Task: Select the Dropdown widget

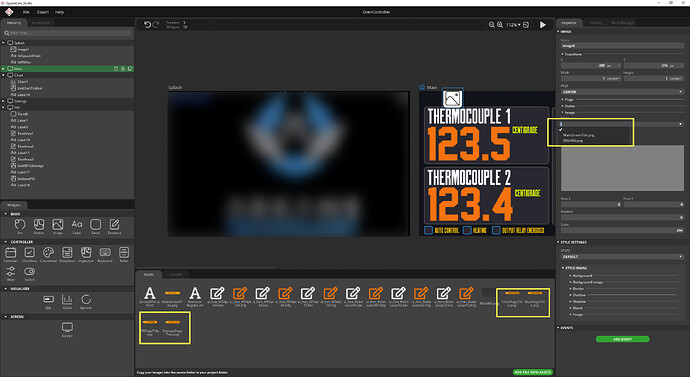Action: 67,254
